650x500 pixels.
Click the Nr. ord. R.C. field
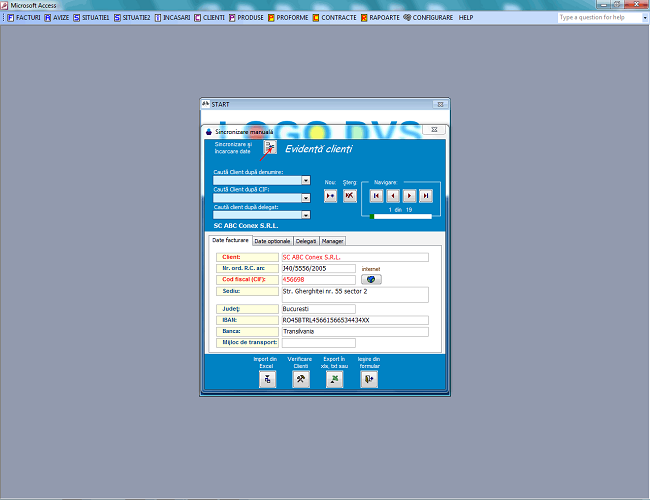pos(318,268)
